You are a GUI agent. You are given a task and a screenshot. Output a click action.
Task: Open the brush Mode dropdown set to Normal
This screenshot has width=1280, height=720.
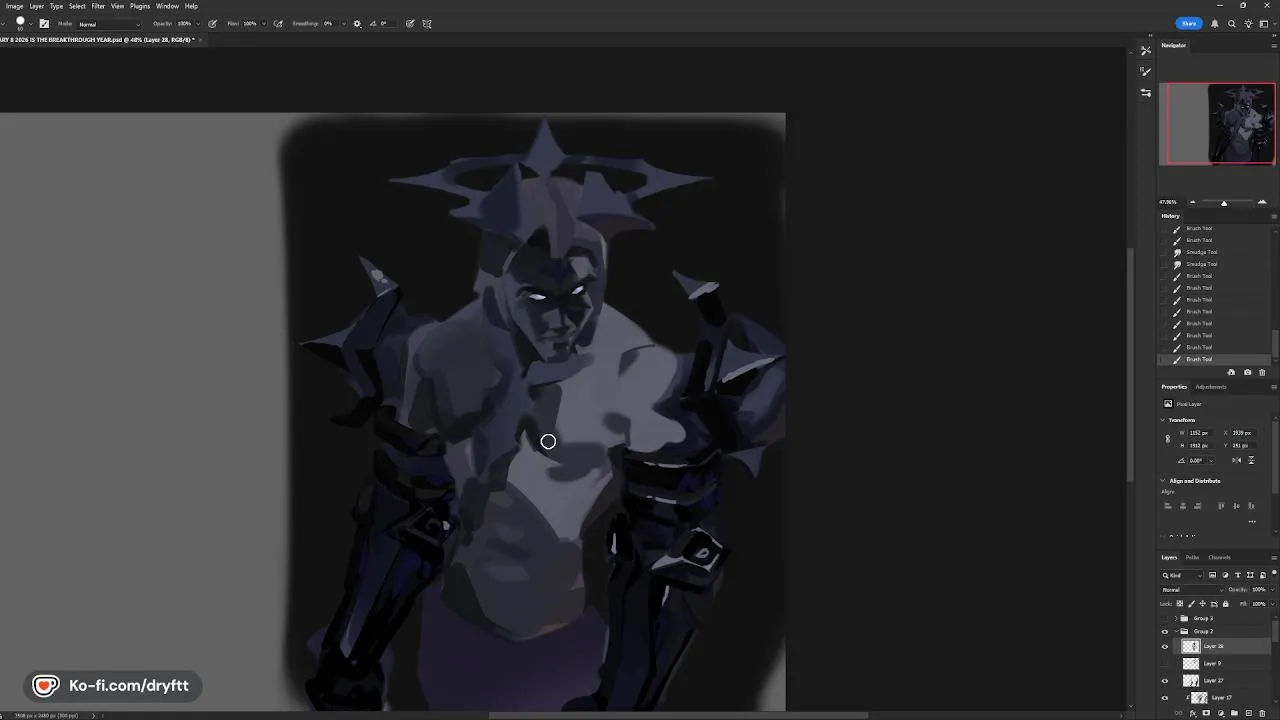[x=110, y=24]
